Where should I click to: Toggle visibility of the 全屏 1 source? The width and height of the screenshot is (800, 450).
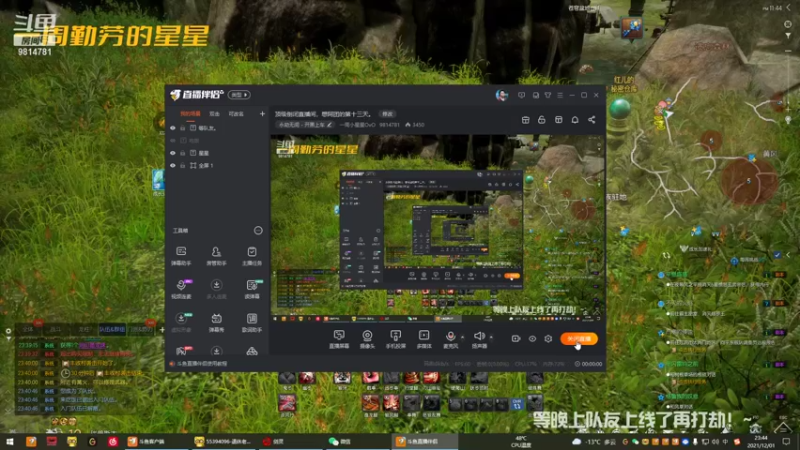click(172, 165)
